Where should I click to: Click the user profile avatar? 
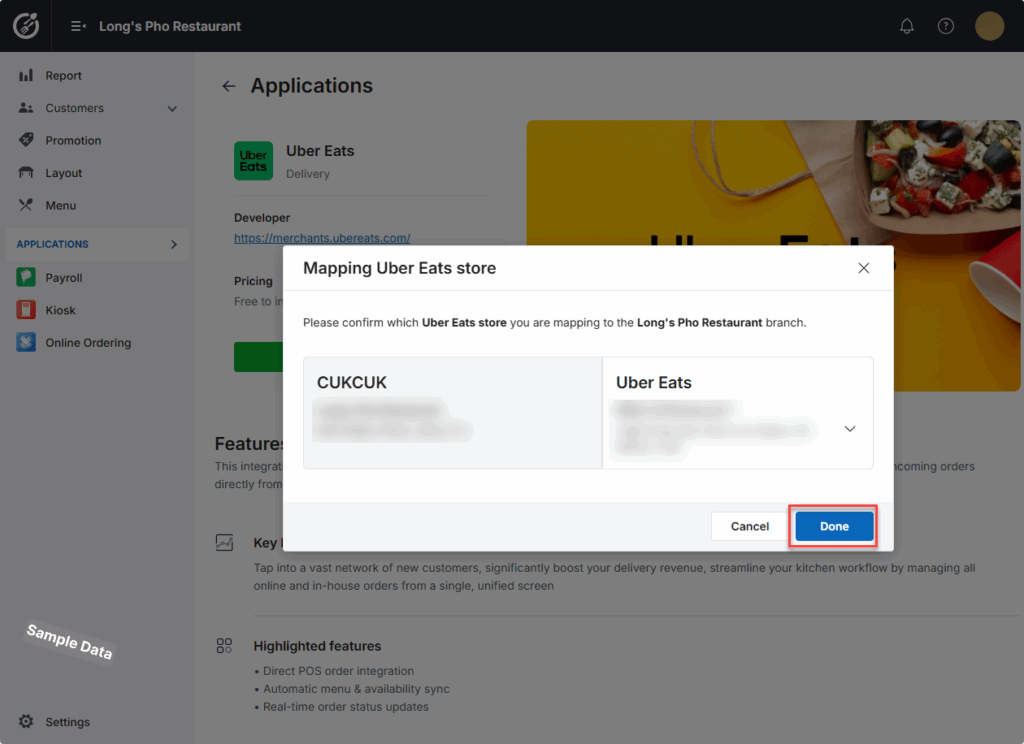click(x=989, y=26)
